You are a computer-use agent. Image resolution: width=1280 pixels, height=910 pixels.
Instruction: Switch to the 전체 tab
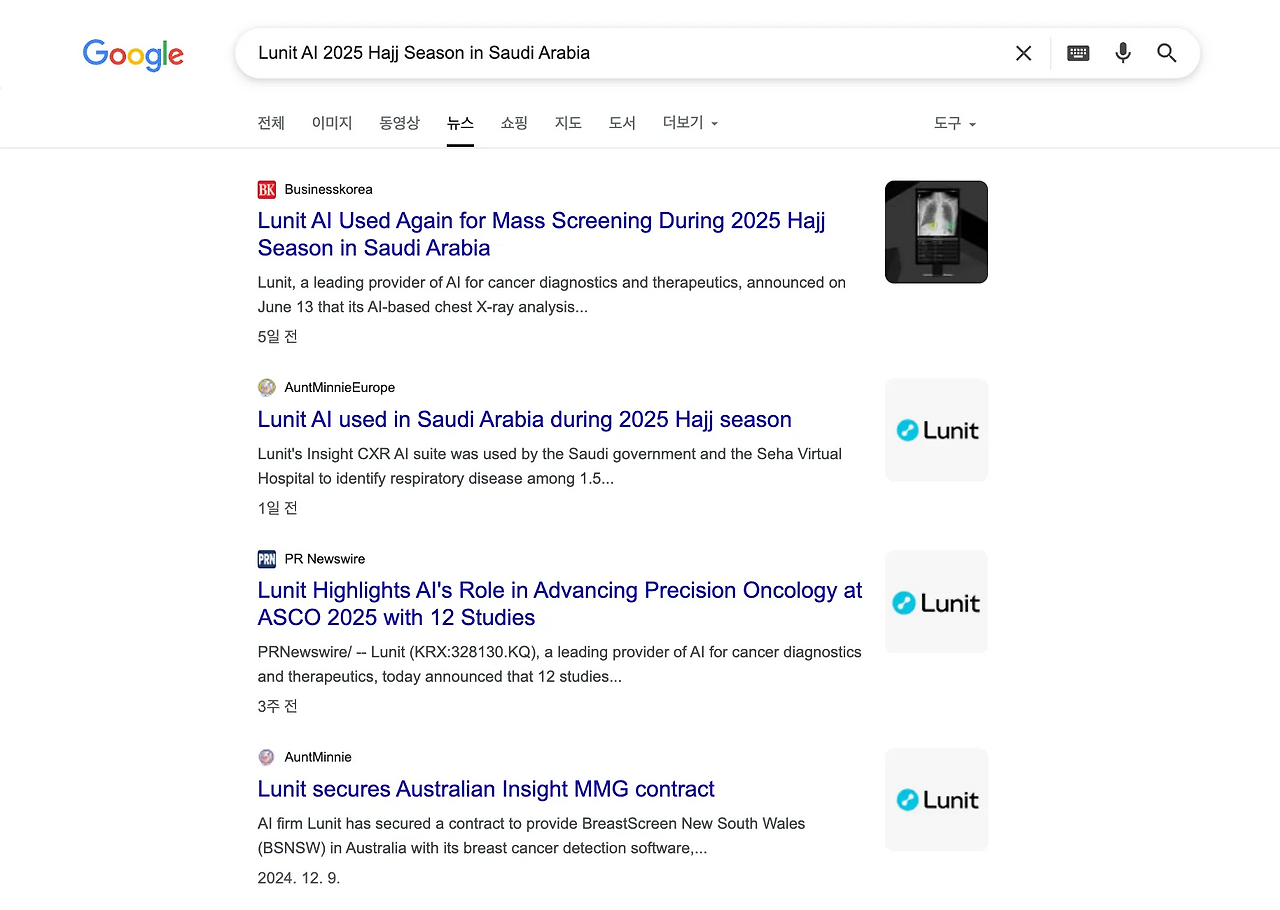(x=271, y=123)
